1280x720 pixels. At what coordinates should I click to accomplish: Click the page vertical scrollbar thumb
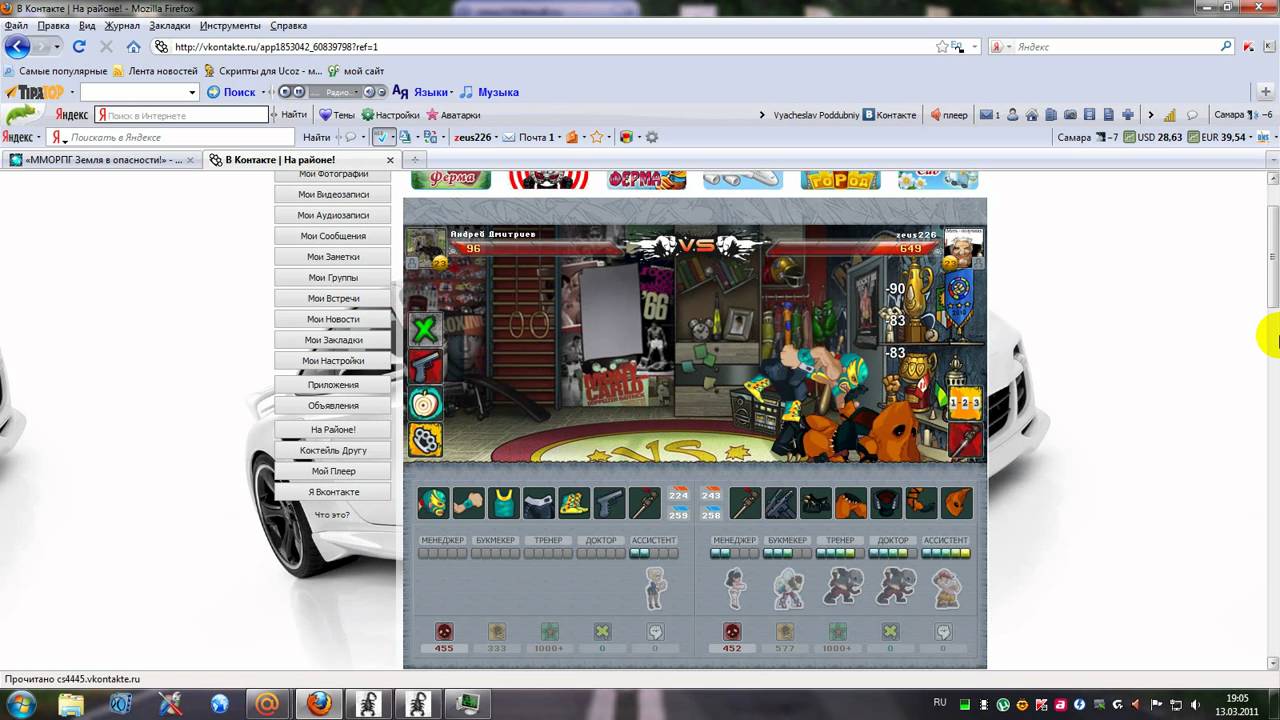[x=1273, y=257]
